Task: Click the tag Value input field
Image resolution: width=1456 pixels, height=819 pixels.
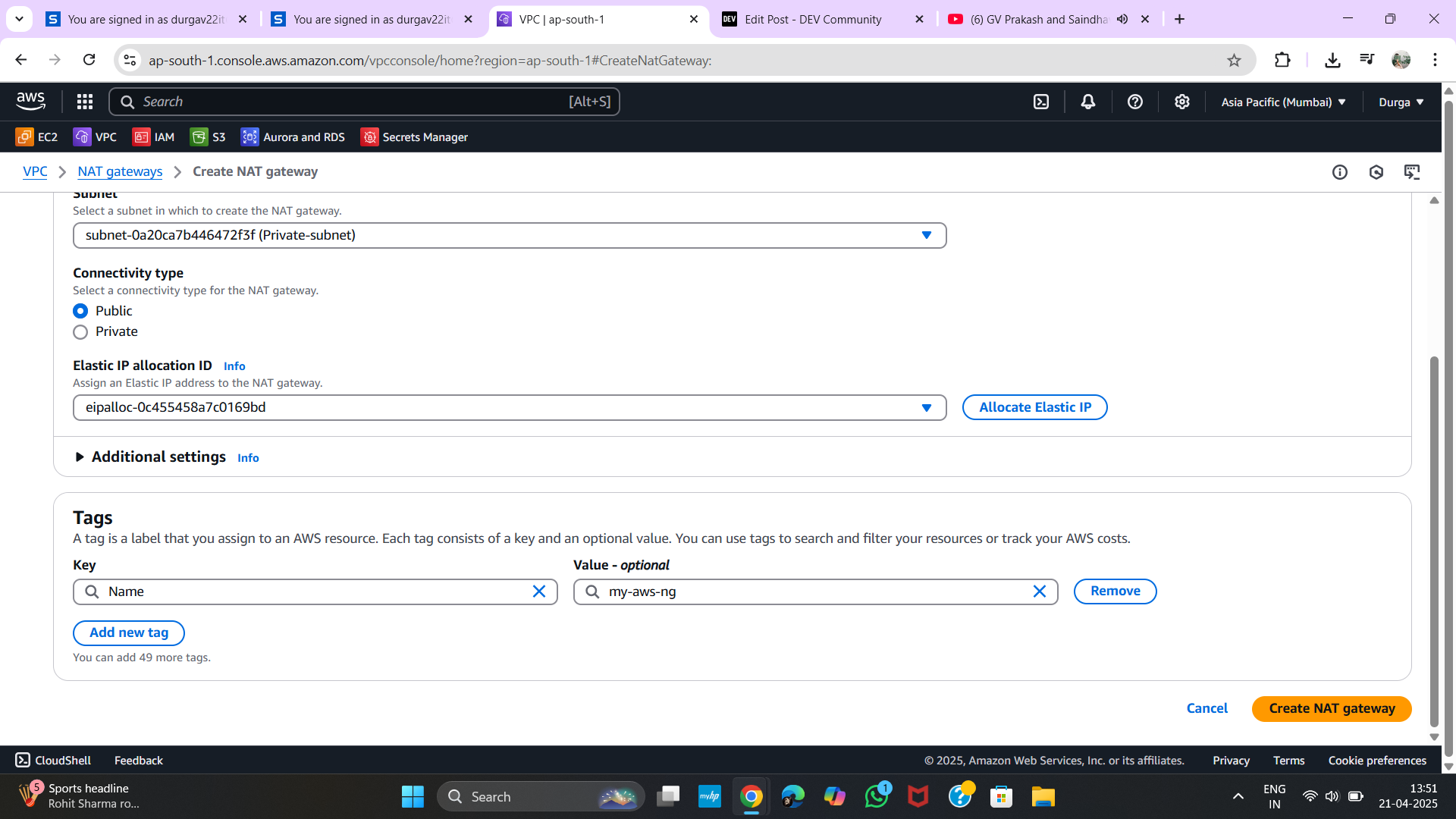Action: point(816,591)
